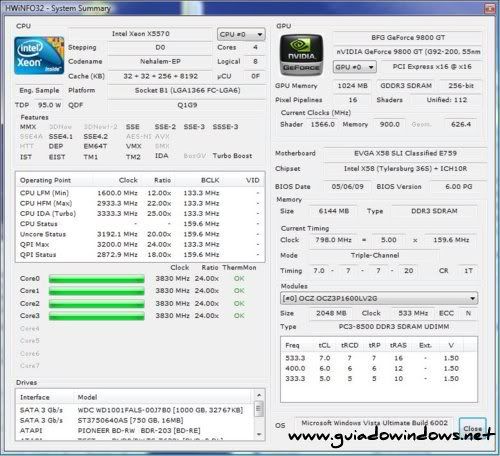The height and width of the screenshot is (456, 500).
Task: Select the Uncore Status row
Action: click(140, 234)
